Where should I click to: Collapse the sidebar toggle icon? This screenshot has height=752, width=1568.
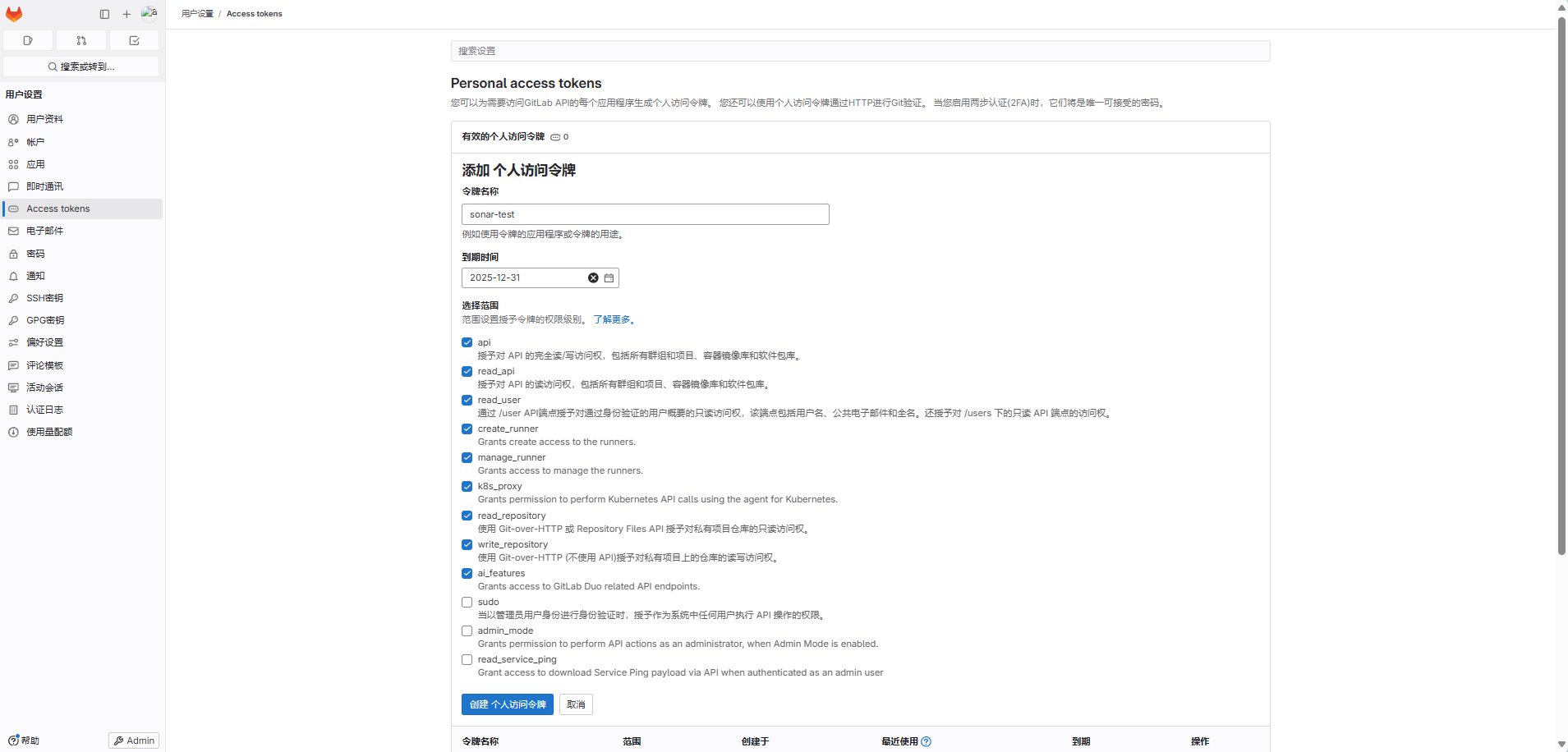tap(104, 14)
